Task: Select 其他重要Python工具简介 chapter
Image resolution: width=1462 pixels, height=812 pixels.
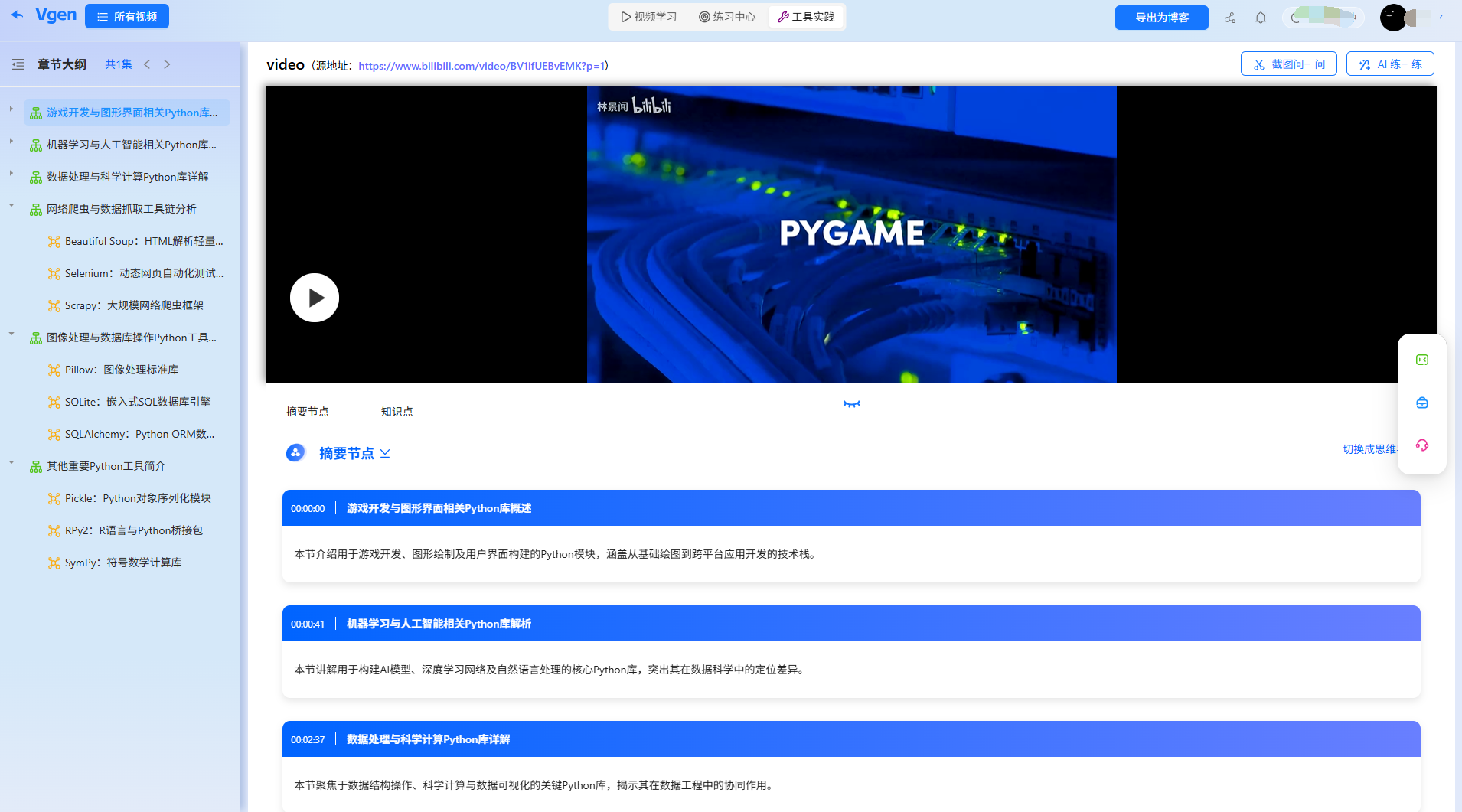Action: 127,466
